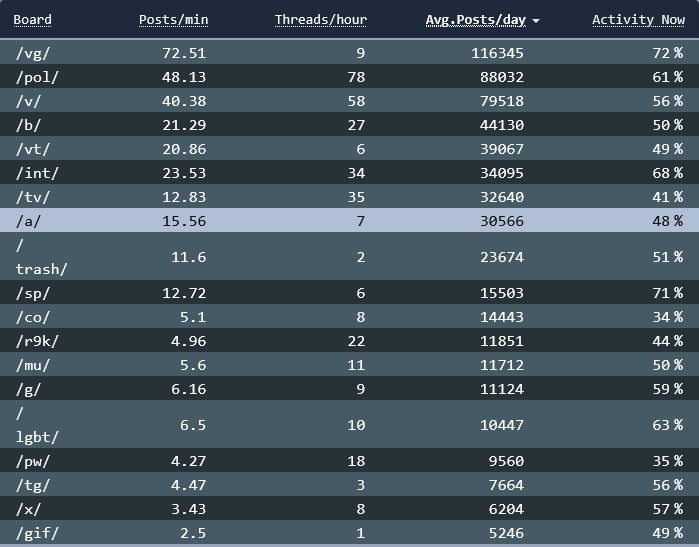The width and height of the screenshot is (699, 547).
Task: Select the /pw/ board cell
Action: [33, 461]
